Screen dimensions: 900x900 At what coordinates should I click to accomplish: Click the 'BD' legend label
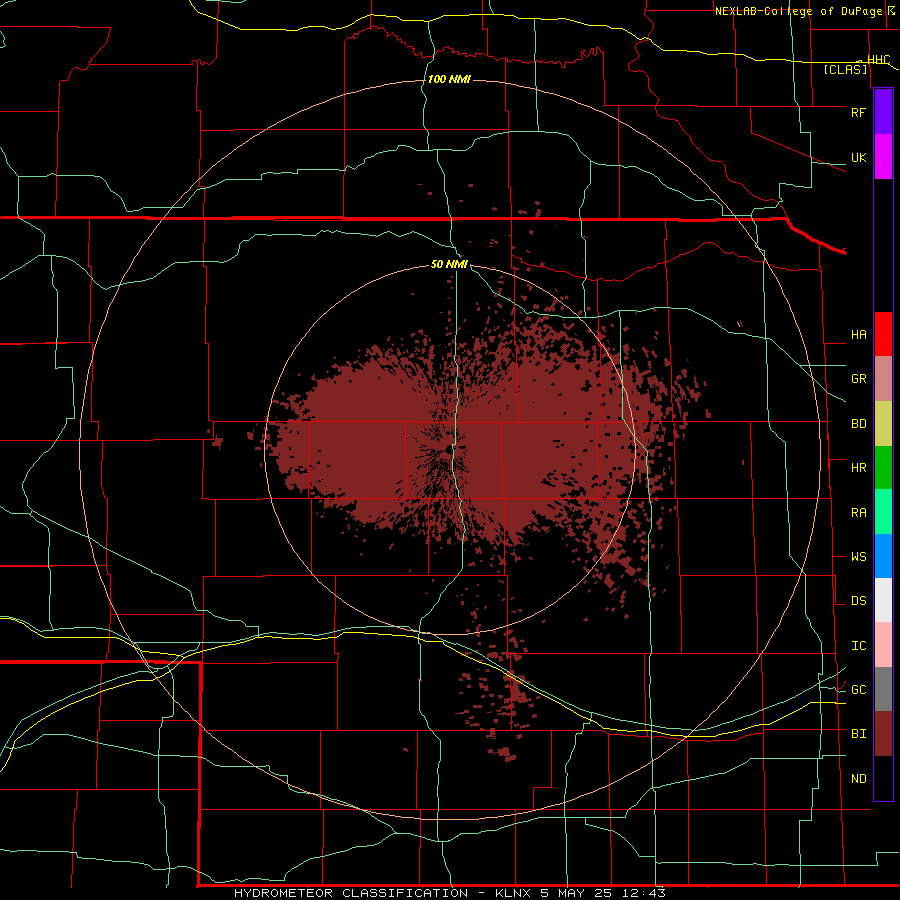pos(858,424)
